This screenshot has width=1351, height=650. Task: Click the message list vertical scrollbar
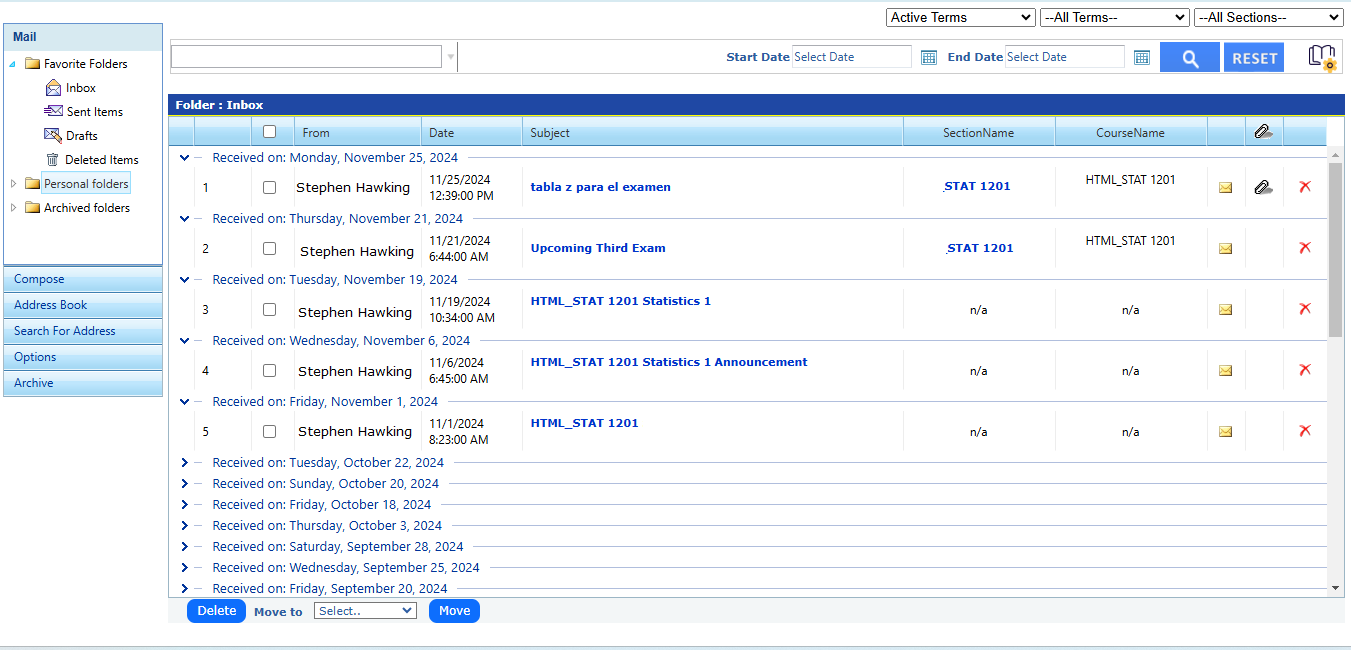pos(1335,250)
